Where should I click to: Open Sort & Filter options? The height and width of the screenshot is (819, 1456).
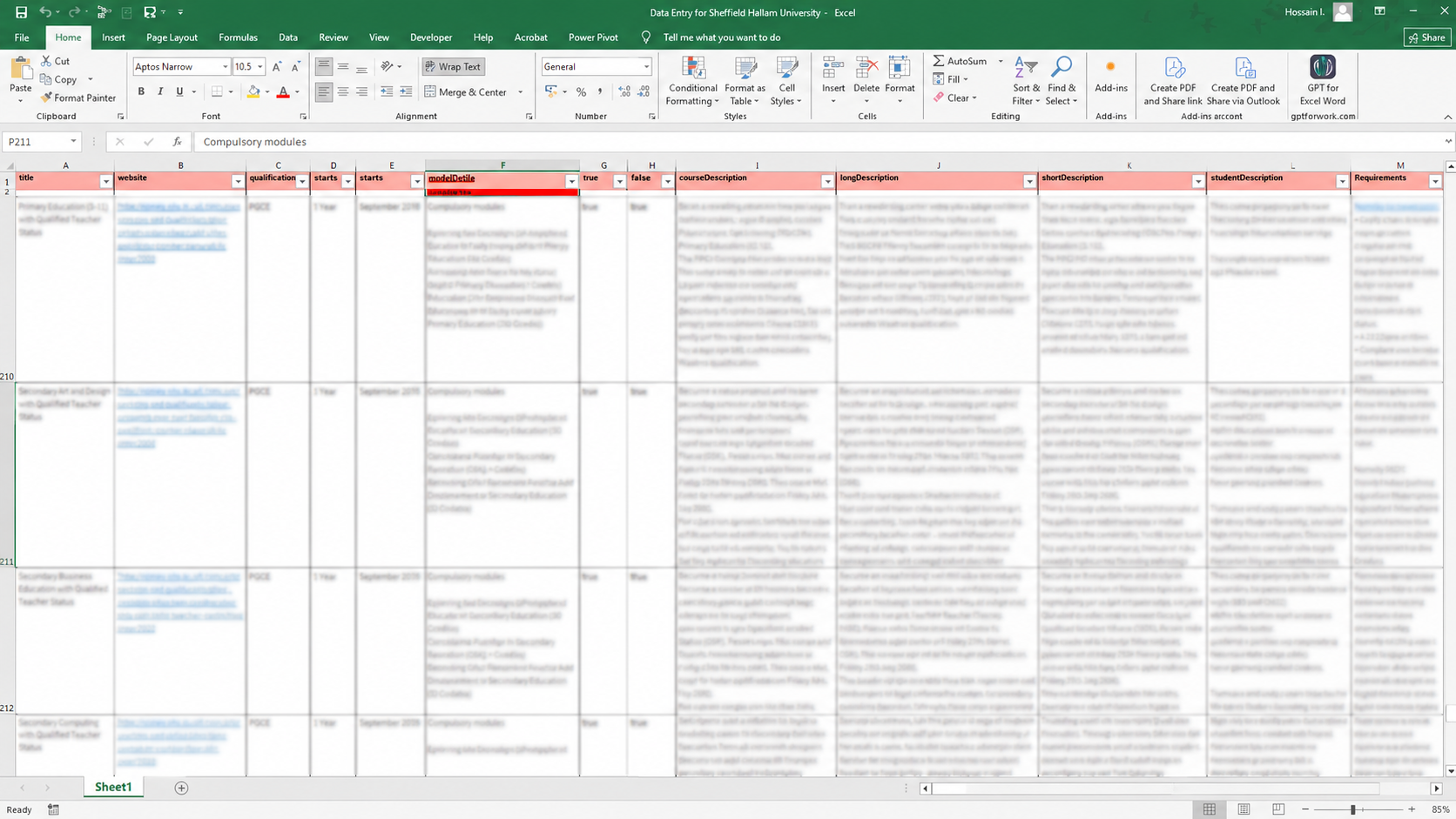[1026, 81]
